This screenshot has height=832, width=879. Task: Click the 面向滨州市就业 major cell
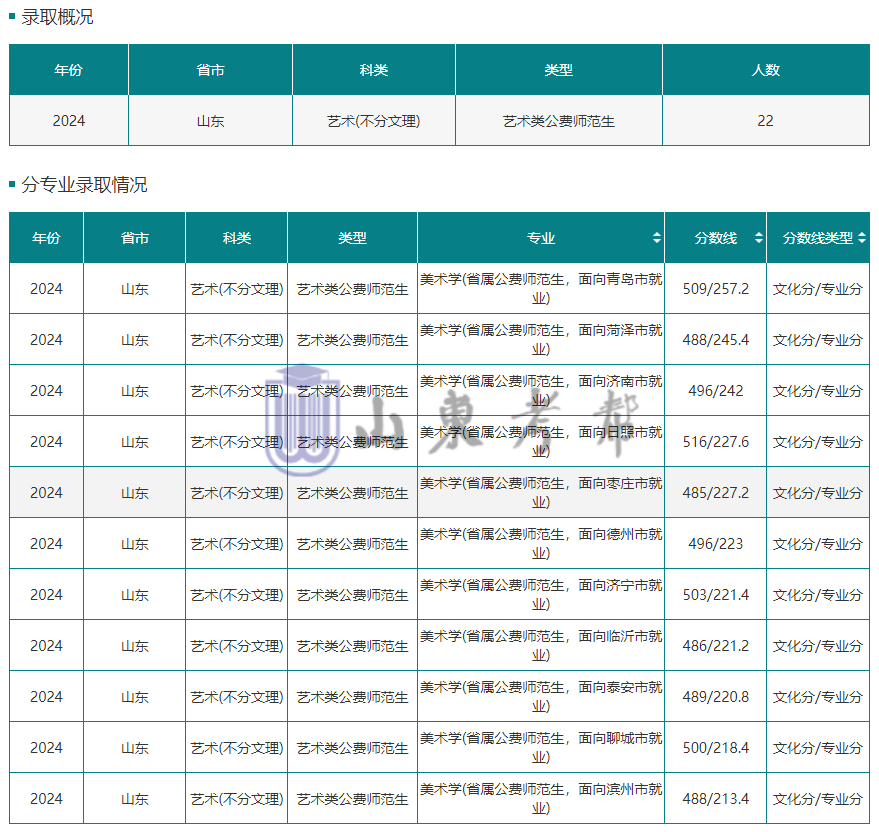[540, 799]
